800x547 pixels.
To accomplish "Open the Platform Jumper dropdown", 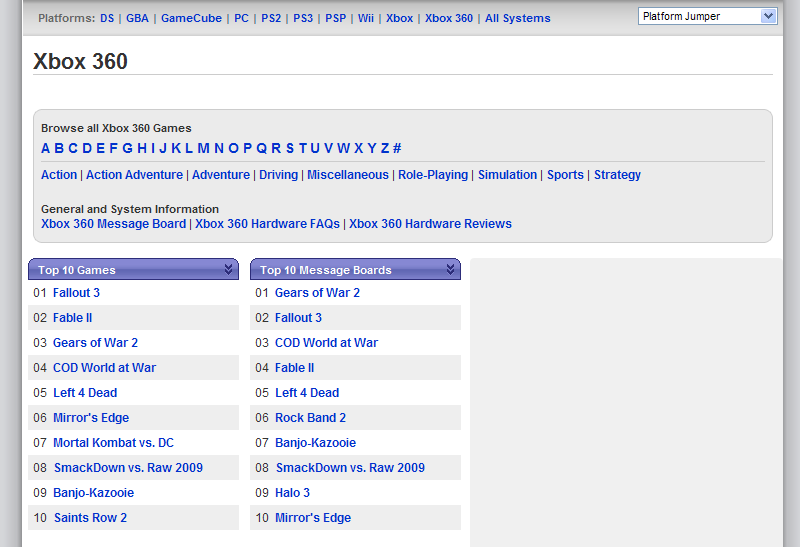I will [707, 16].
